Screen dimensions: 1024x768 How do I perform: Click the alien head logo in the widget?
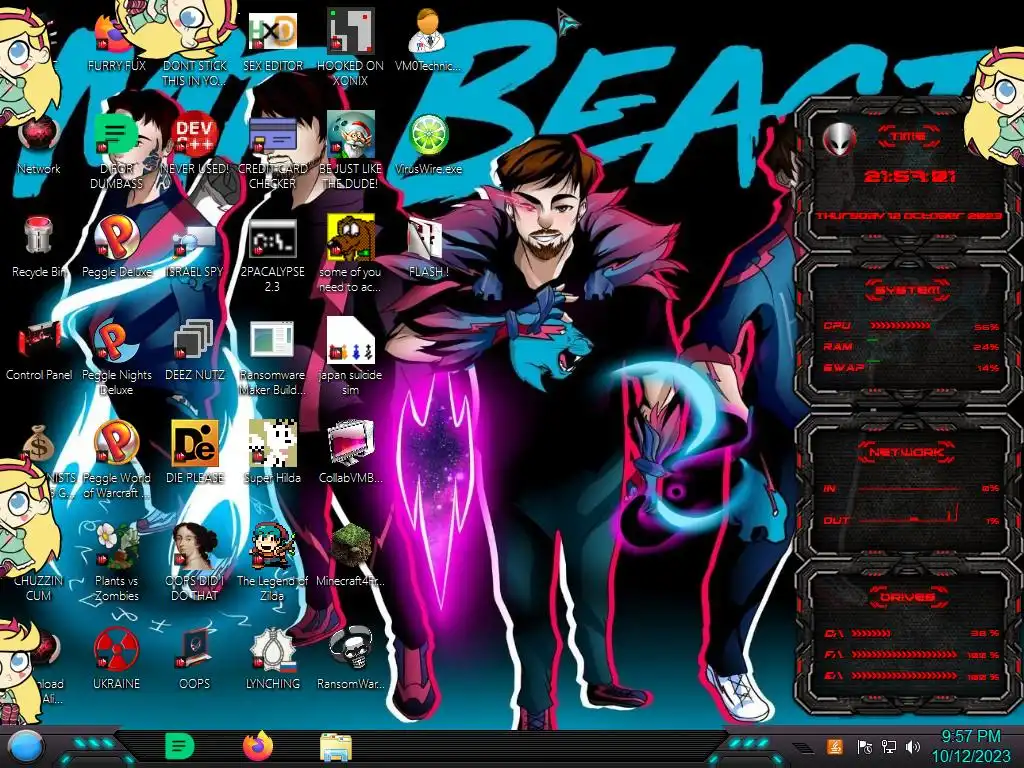(x=839, y=138)
